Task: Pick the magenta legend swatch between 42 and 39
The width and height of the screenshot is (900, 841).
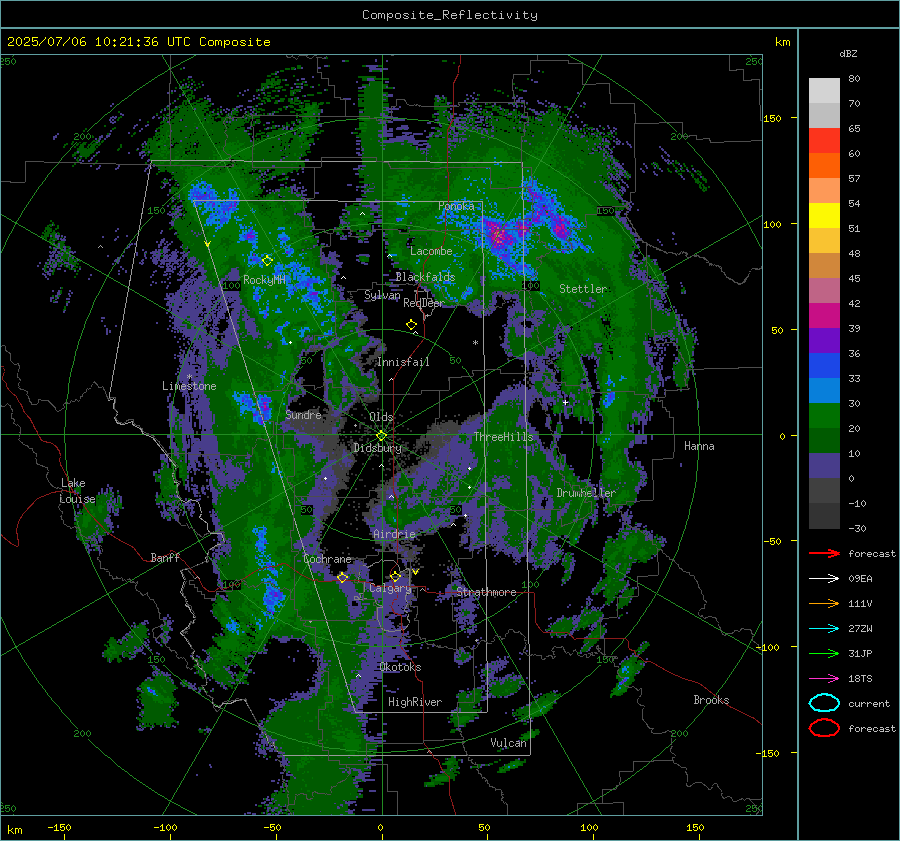Action: pos(824,316)
